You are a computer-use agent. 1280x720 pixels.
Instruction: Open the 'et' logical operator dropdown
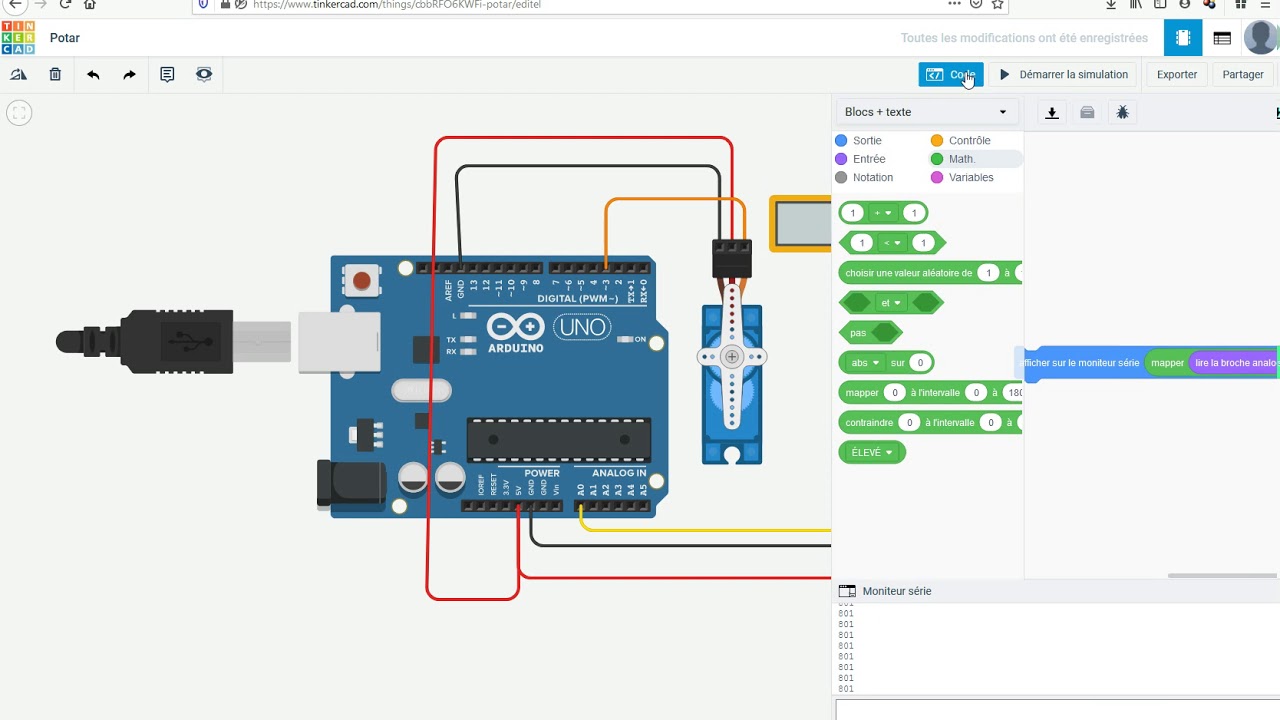click(891, 302)
